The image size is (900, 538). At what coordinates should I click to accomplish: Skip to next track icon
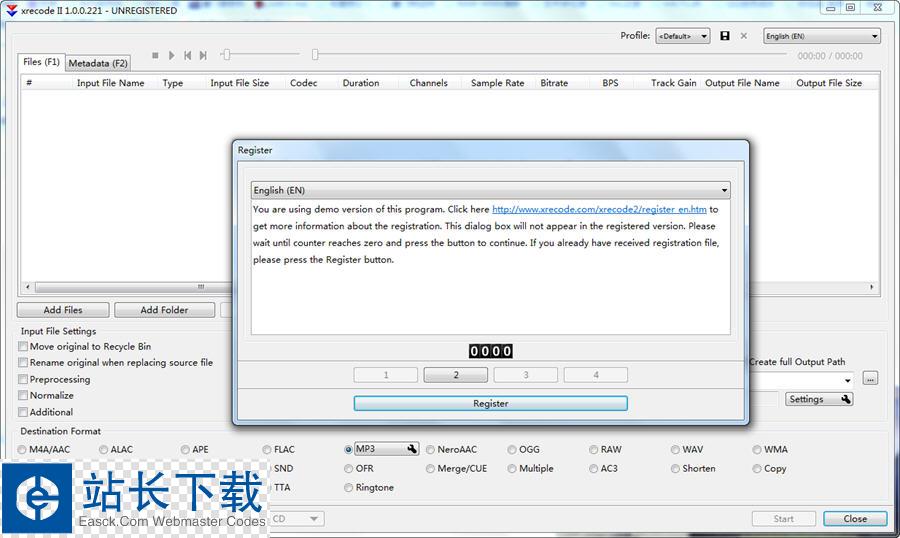click(203, 55)
